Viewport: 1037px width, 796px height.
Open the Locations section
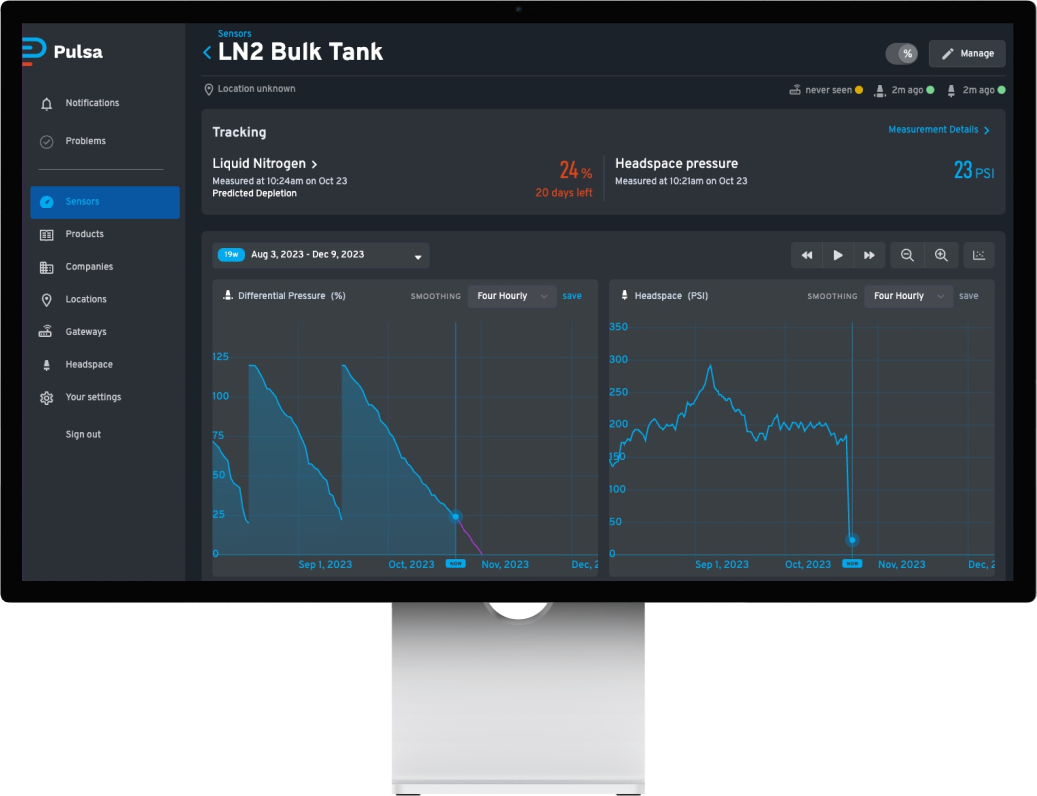[88, 299]
